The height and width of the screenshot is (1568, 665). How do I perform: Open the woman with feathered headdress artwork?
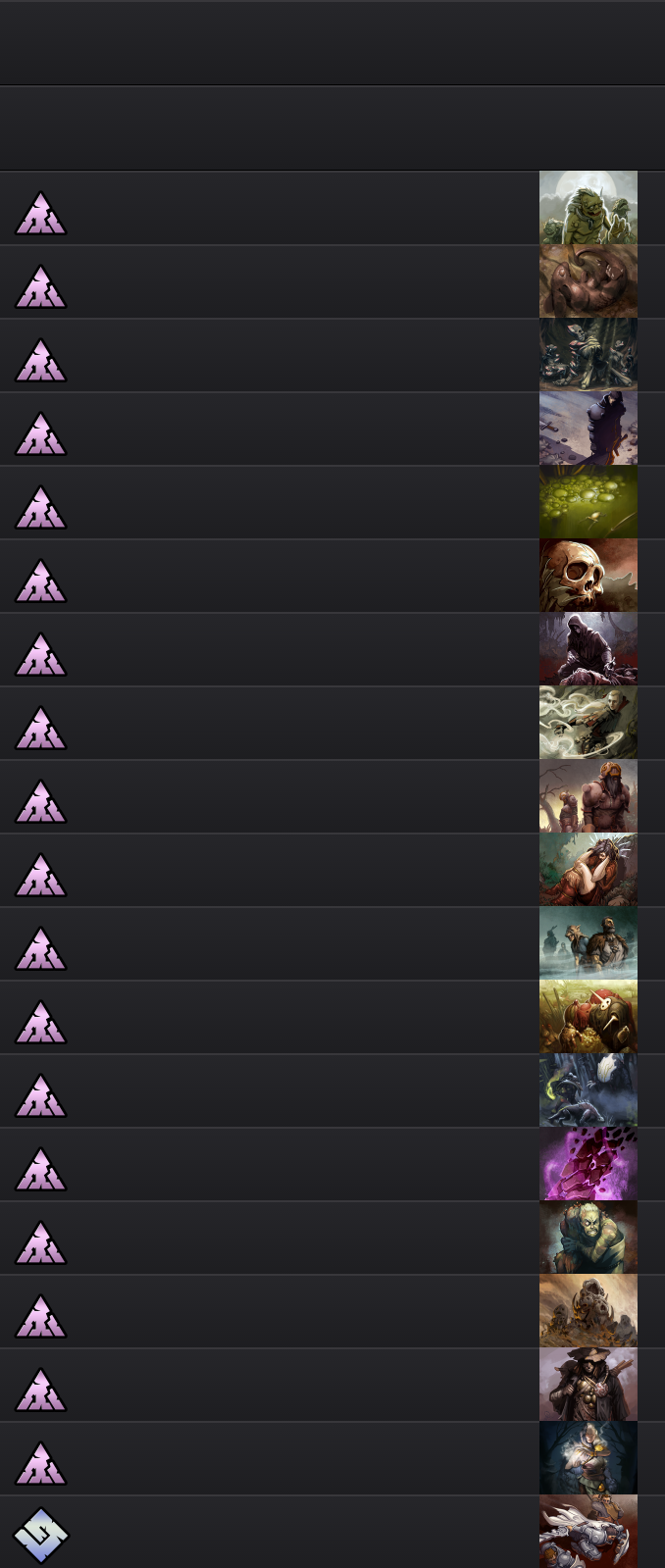[588, 870]
